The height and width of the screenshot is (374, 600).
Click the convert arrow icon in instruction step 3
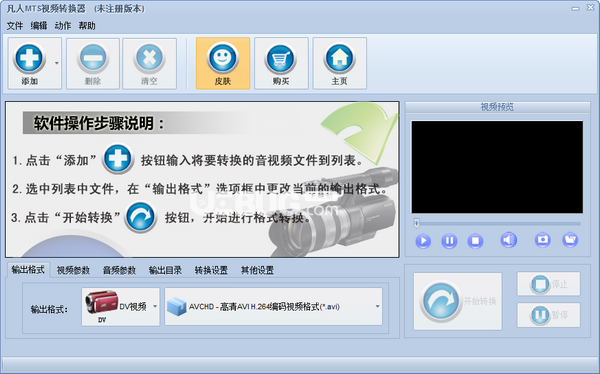pos(140,217)
